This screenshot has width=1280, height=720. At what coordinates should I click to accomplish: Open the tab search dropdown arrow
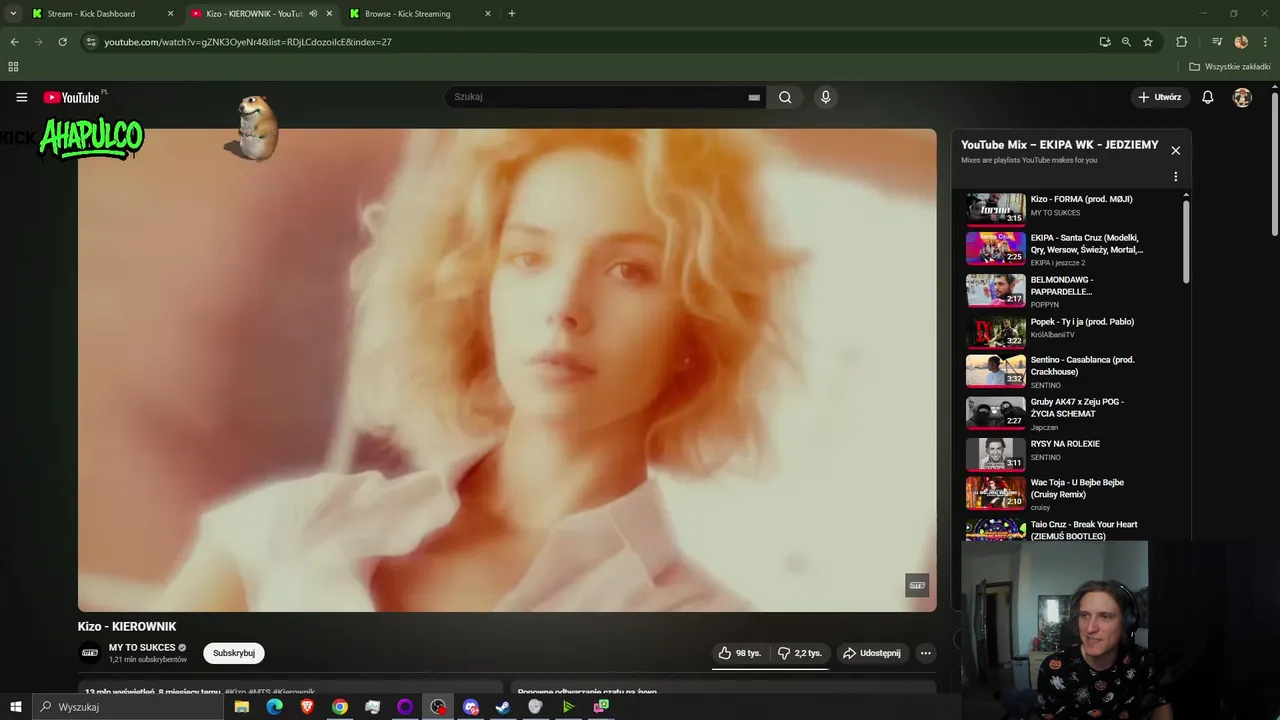point(13,14)
